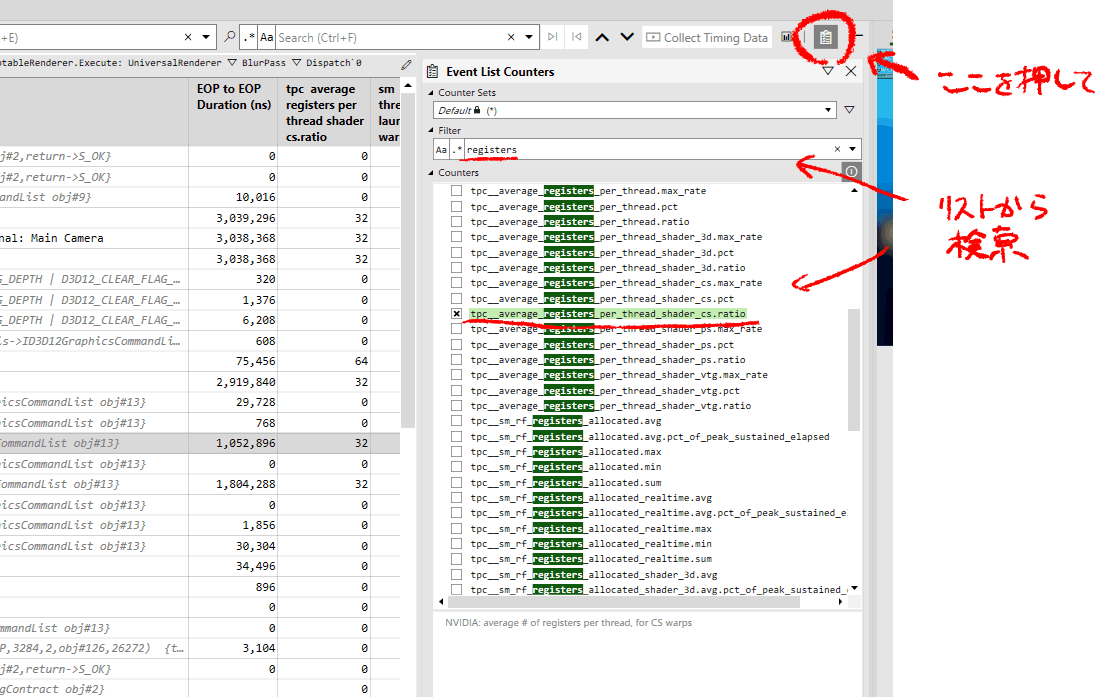
Task: Show counter info with the info icon
Action: tap(851, 172)
